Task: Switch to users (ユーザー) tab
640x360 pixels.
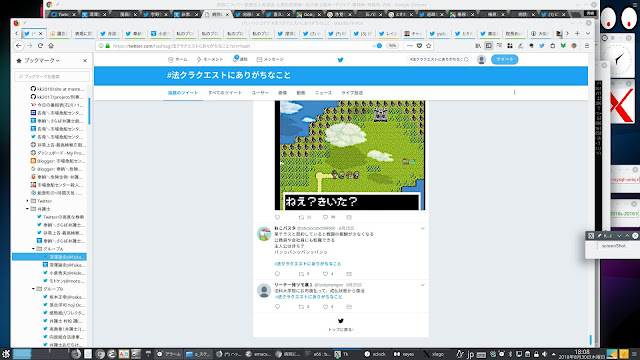Action: point(260,93)
